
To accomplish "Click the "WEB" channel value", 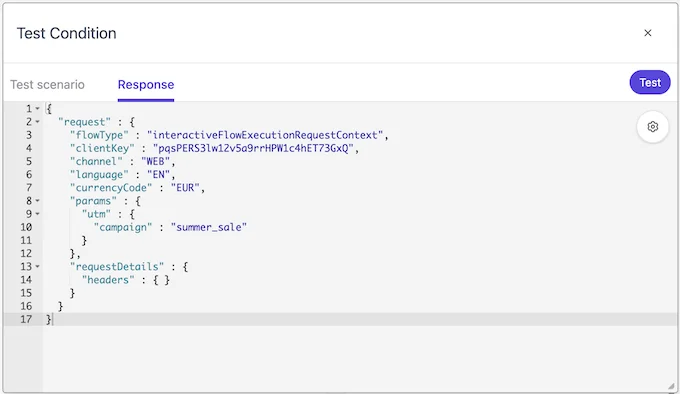I will (156, 162).
